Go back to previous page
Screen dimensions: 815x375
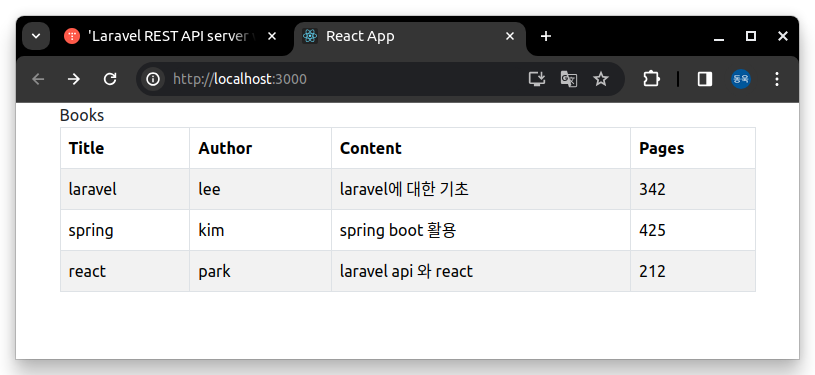point(38,79)
